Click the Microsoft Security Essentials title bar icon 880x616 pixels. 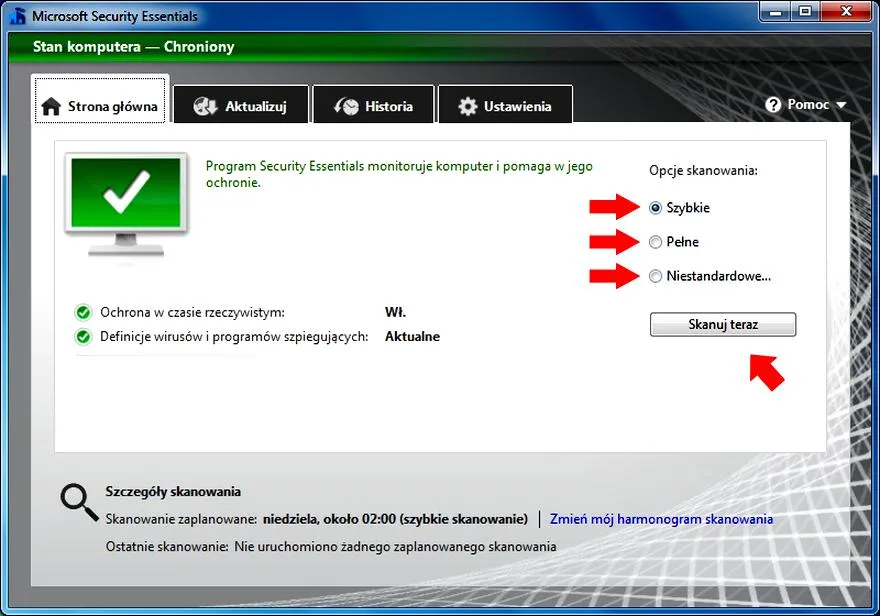[18, 16]
